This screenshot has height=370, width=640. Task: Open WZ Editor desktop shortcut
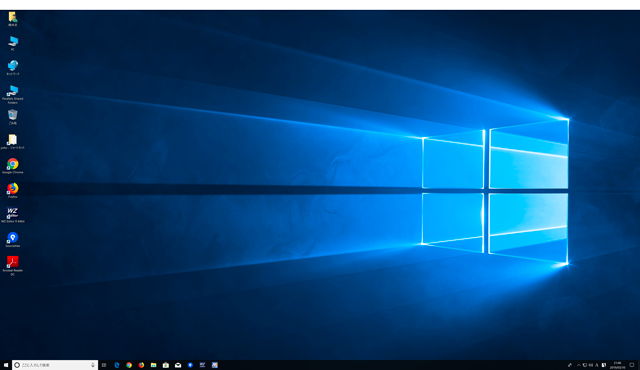tap(13, 215)
